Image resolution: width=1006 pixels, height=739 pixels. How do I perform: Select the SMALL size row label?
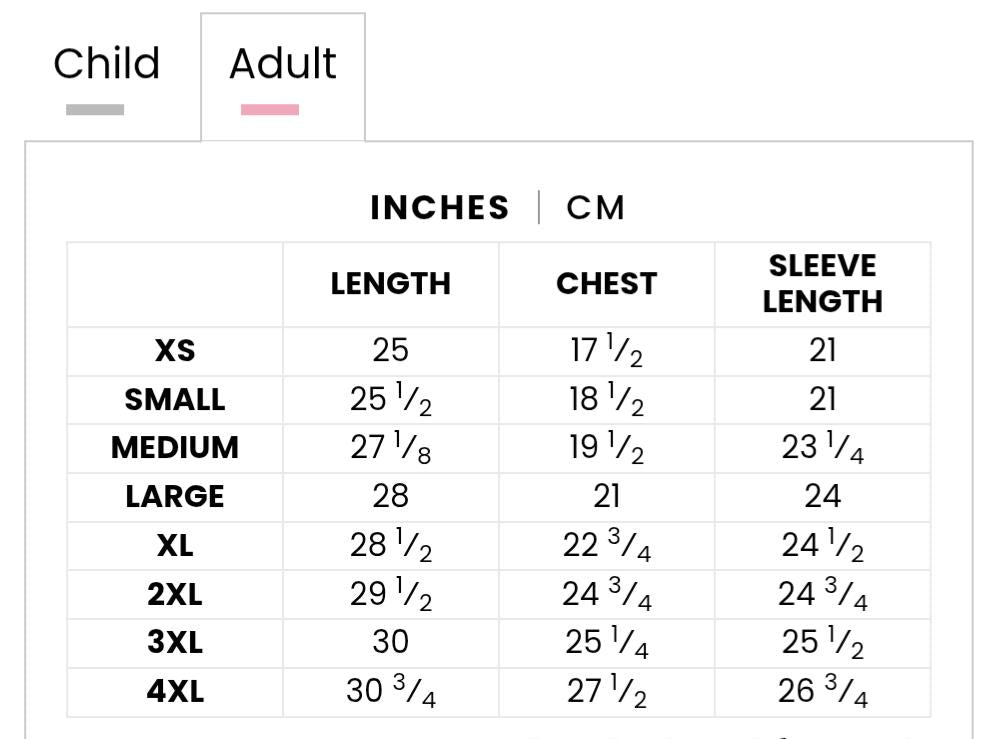[175, 400]
